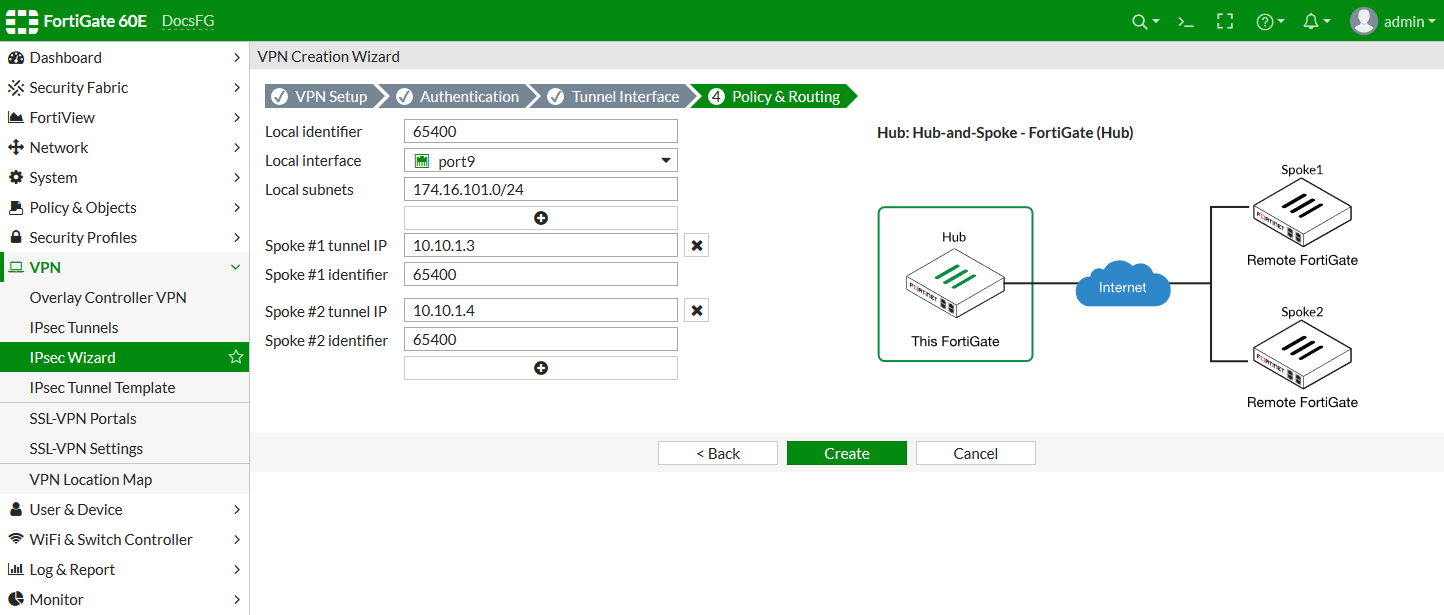Focus the Spoke #1 identifier field
This screenshot has height=615, width=1444.
[x=541, y=274]
